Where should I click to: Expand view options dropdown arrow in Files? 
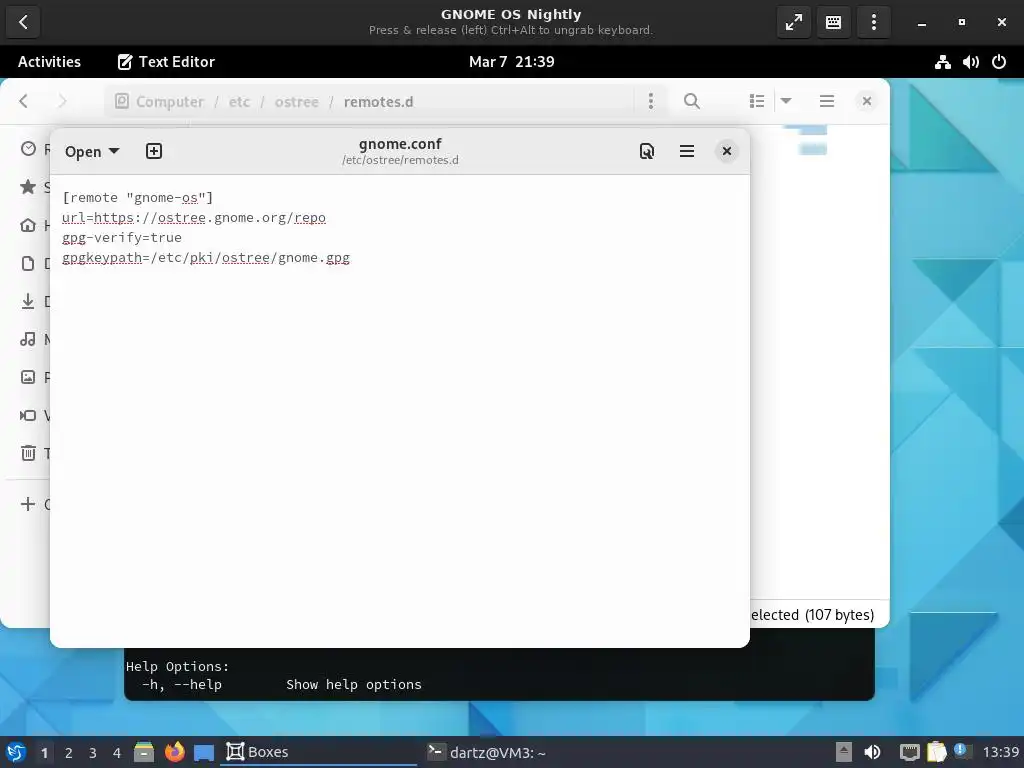(x=786, y=101)
